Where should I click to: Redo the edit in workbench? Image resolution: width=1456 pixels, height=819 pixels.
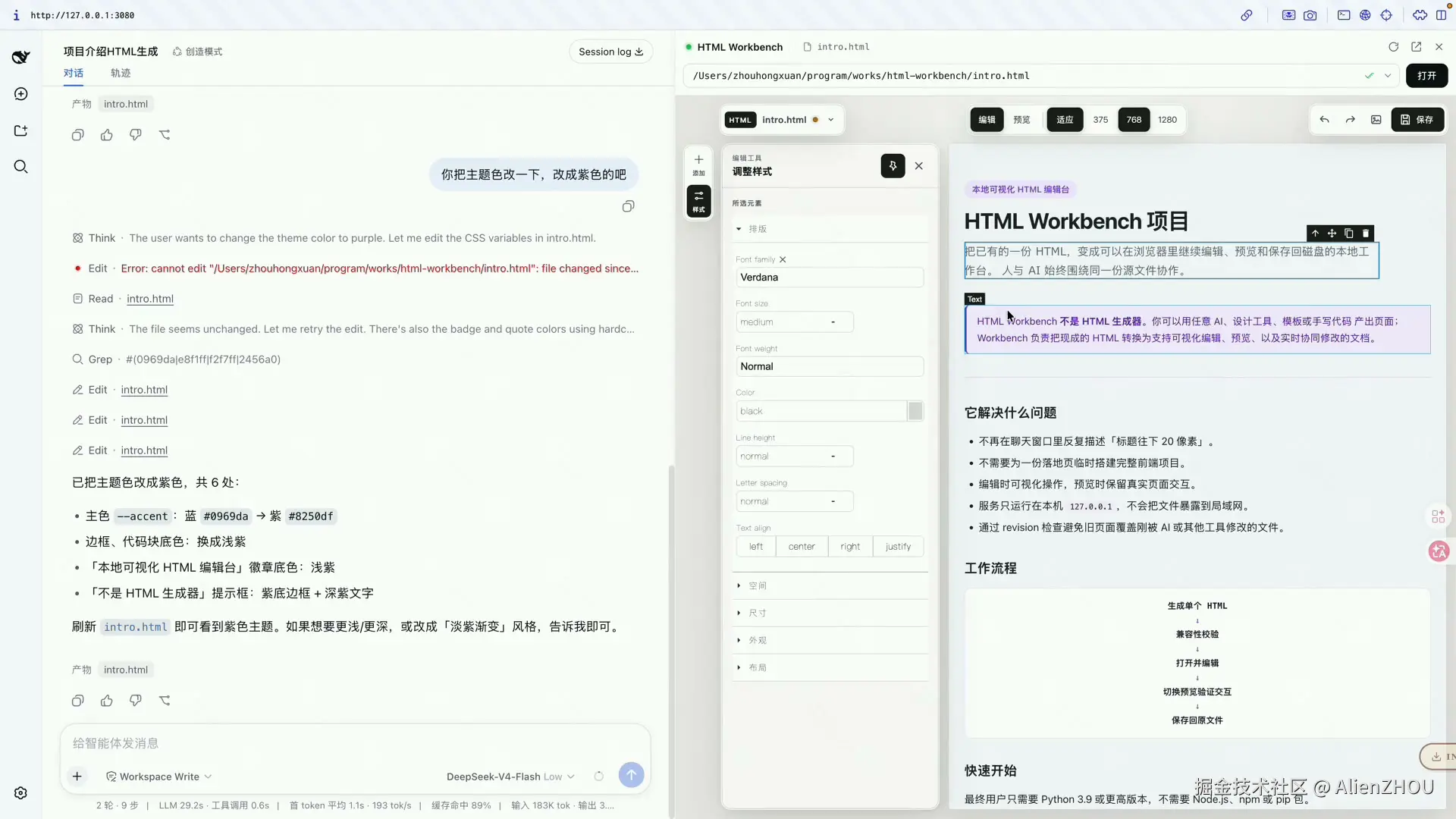pyautogui.click(x=1350, y=120)
